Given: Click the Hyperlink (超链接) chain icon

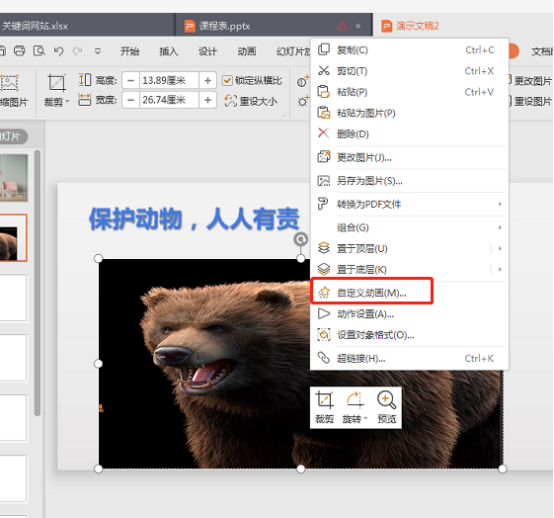Looking at the screenshot, I should point(324,358).
